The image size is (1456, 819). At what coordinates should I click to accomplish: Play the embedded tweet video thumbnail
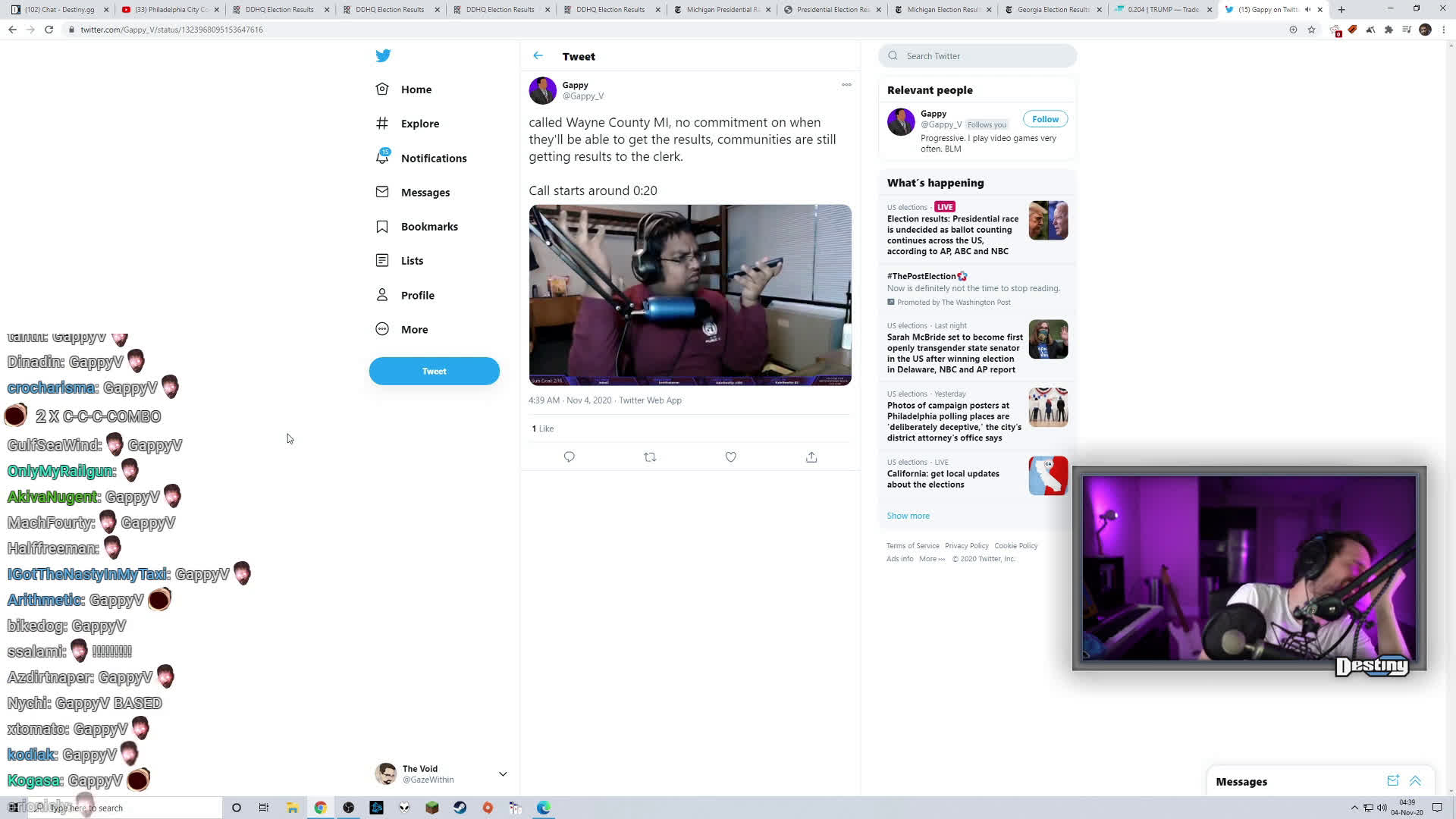point(689,295)
